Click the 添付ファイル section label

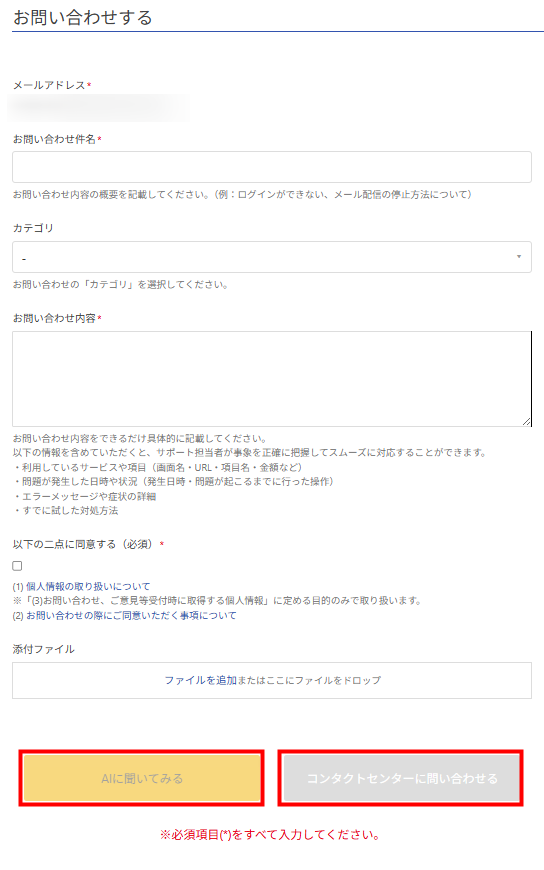click(43, 649)
